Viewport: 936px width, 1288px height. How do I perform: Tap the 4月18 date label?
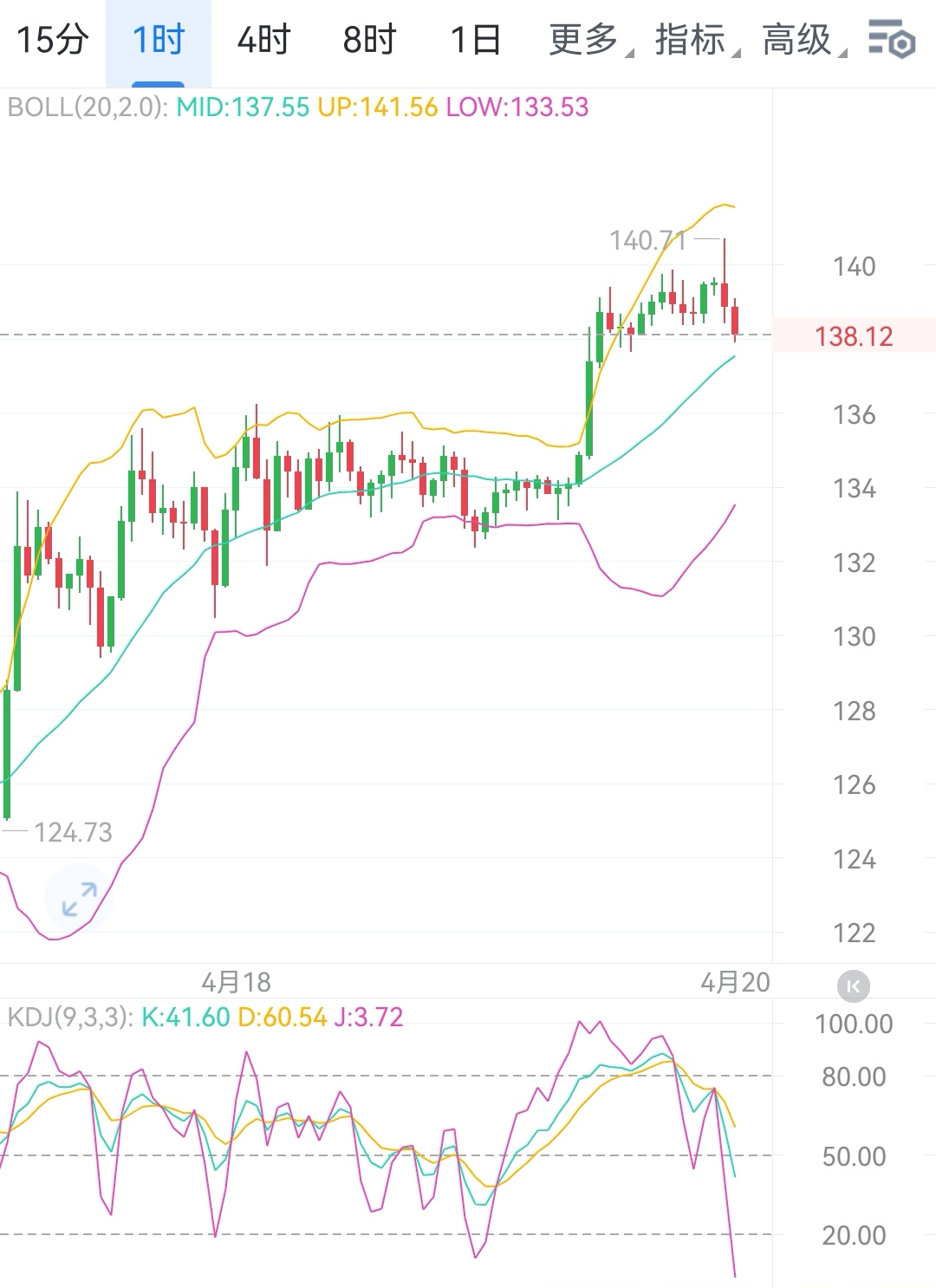[x=237, y=982]
